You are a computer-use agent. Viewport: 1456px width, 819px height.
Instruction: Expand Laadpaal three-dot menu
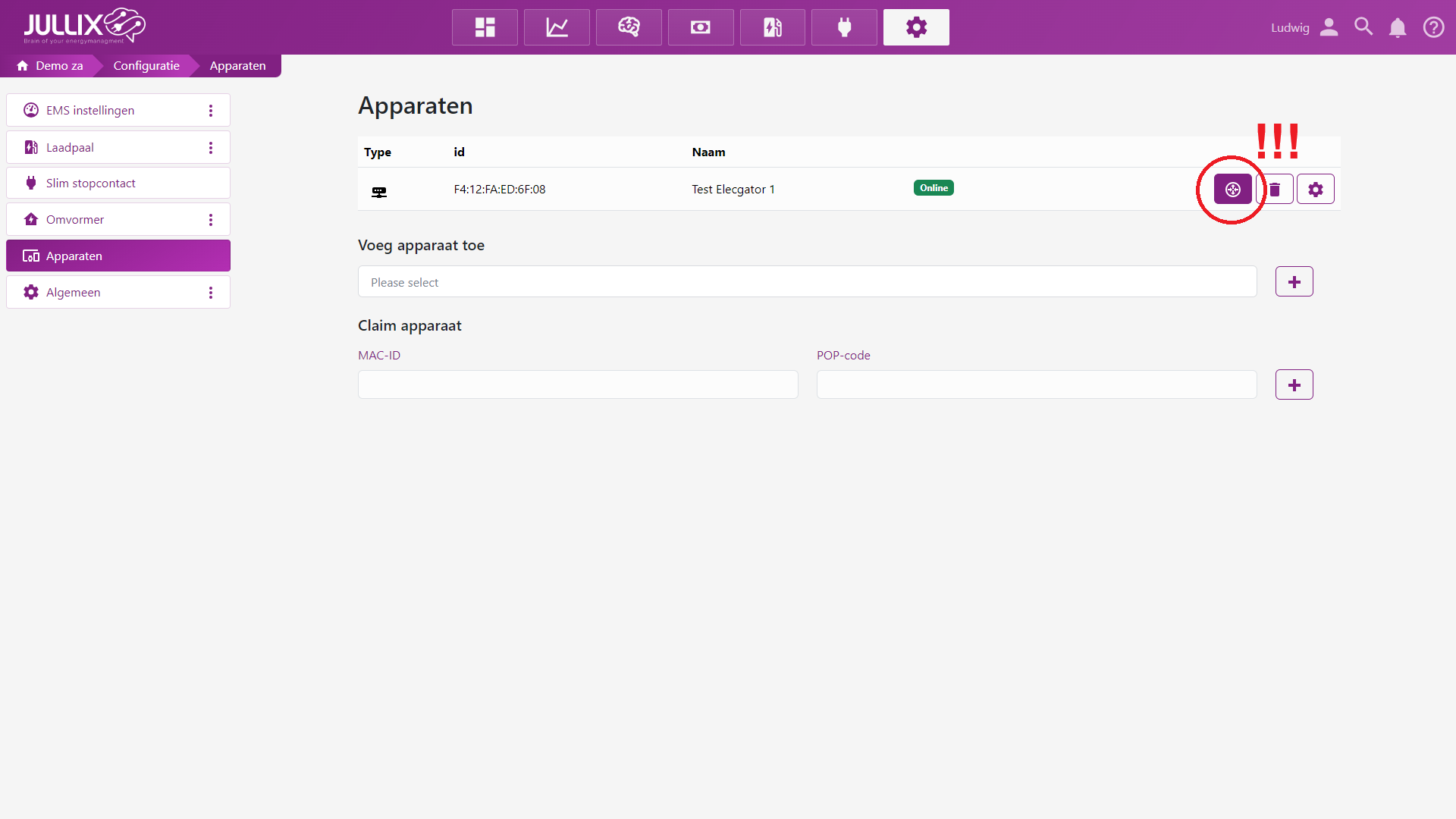pyautogui.click(x=211, y=148)
